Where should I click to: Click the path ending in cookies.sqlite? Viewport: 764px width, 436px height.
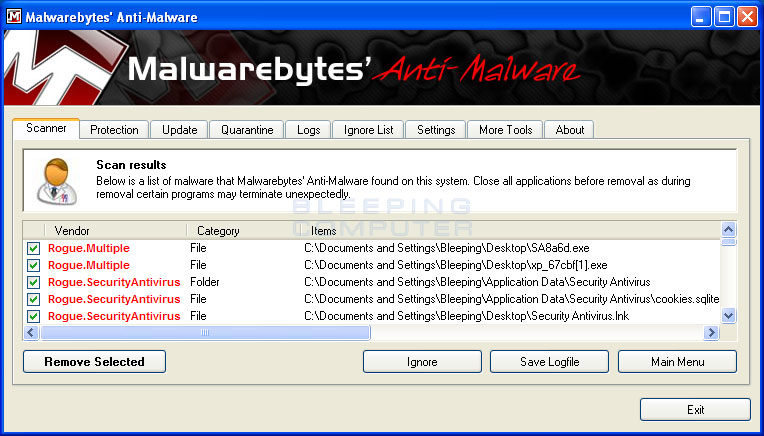click(512, 300)
